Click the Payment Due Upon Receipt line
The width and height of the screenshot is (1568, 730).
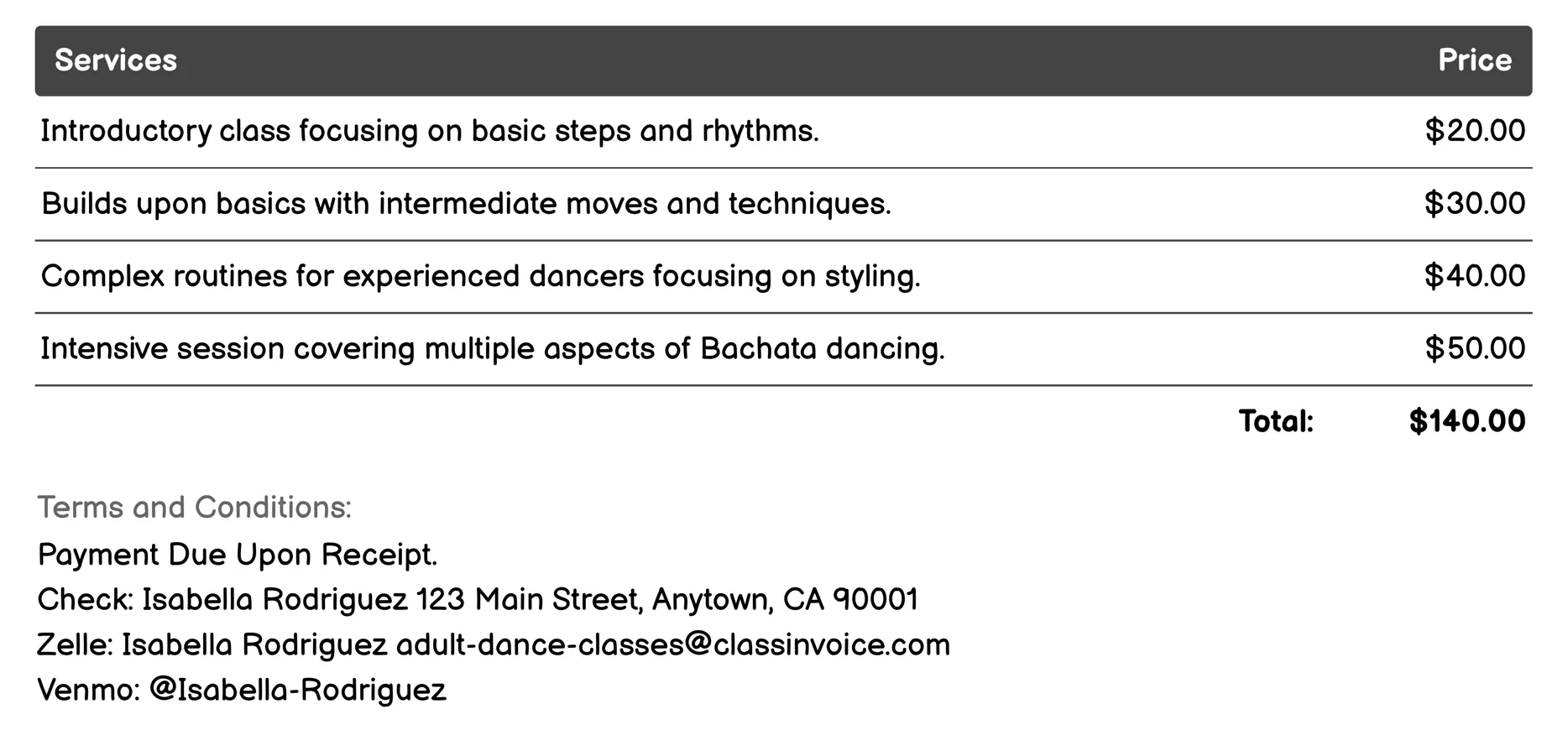coord(238,555)
